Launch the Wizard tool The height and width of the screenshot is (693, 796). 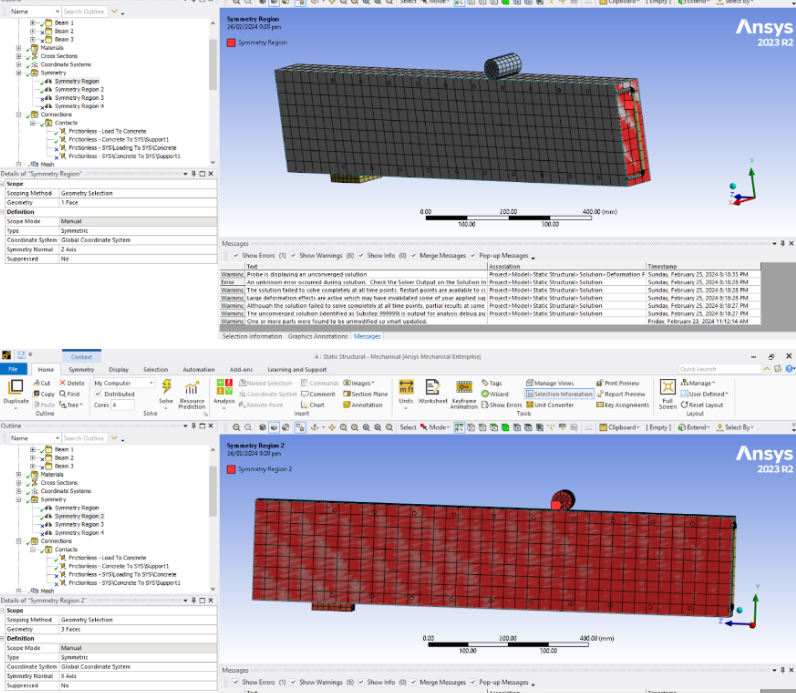(495, 394)
